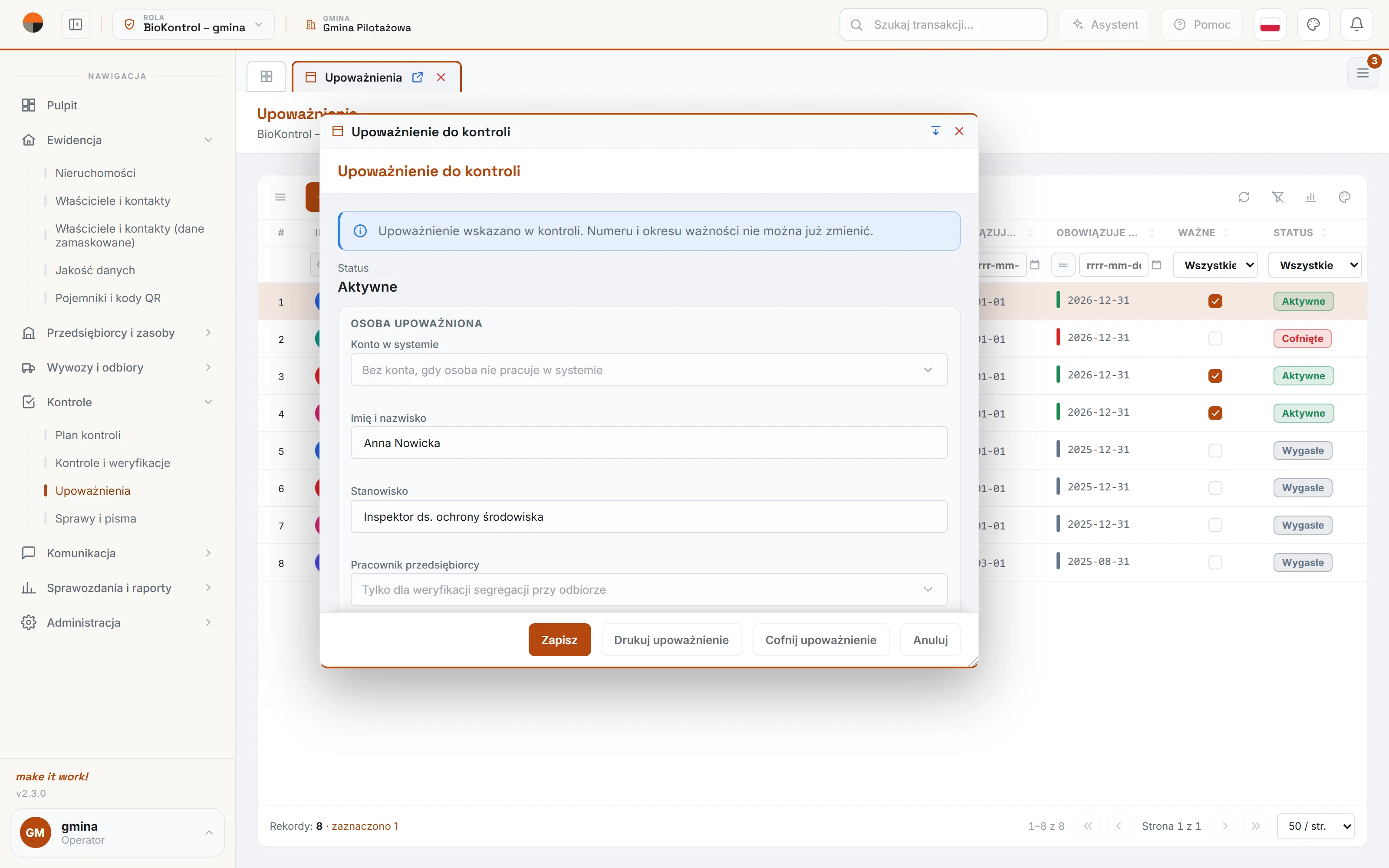Open the chart icon in table toolbar
Viewport: 1389px width, 868px height.
(1311, 197)
